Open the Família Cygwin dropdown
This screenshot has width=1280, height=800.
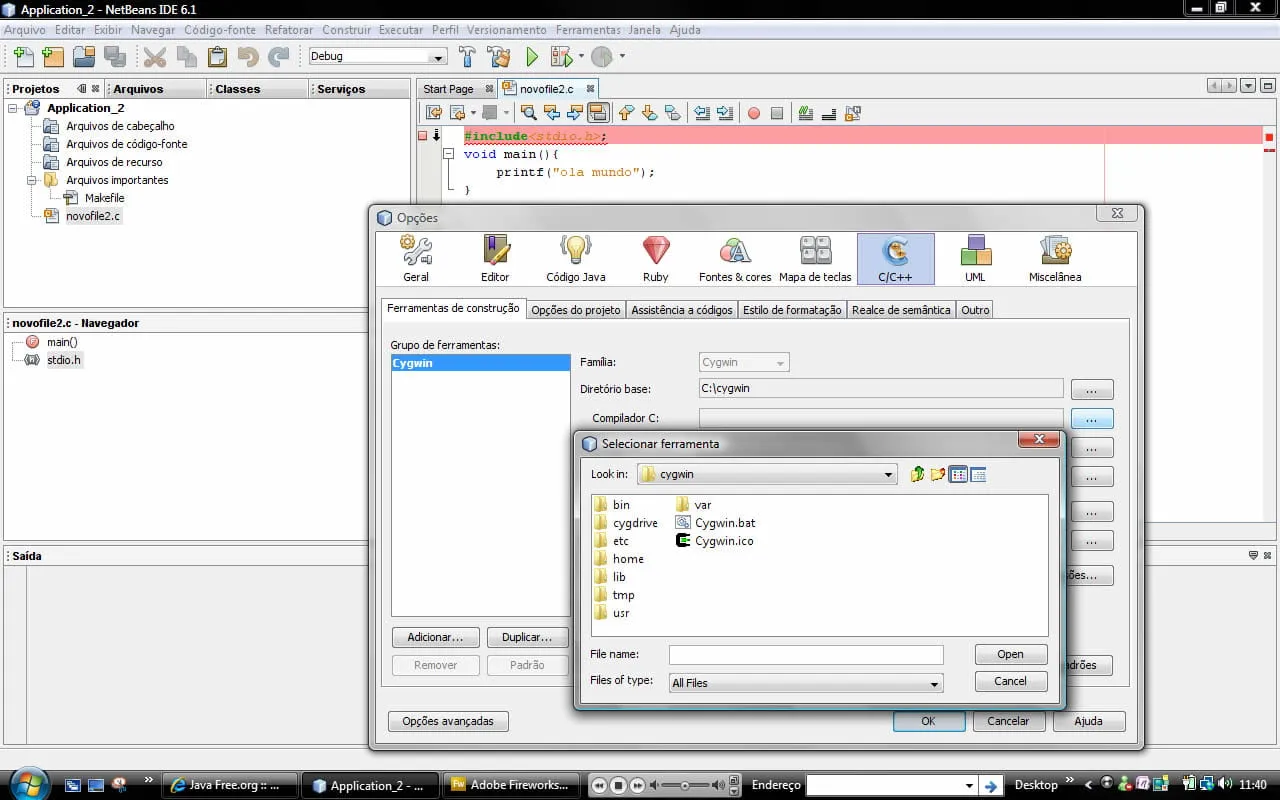[x=744, y=362]
